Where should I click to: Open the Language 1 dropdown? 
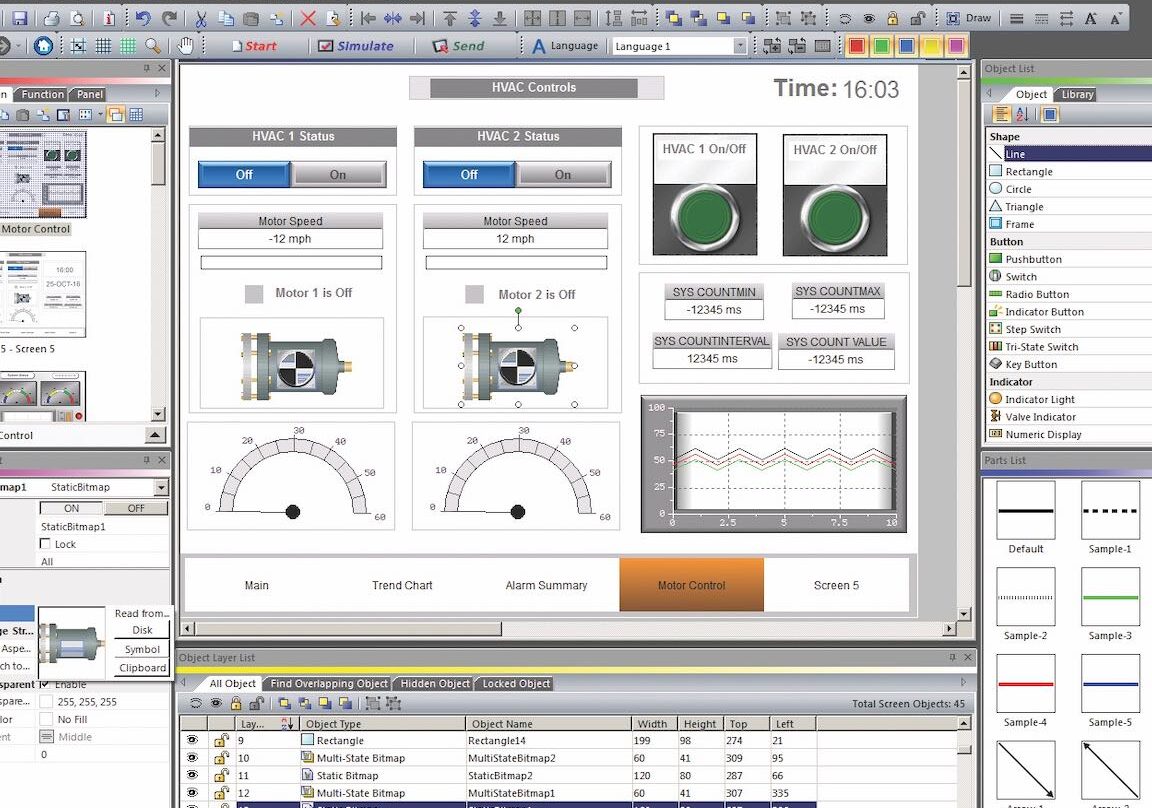coord(740,46)
